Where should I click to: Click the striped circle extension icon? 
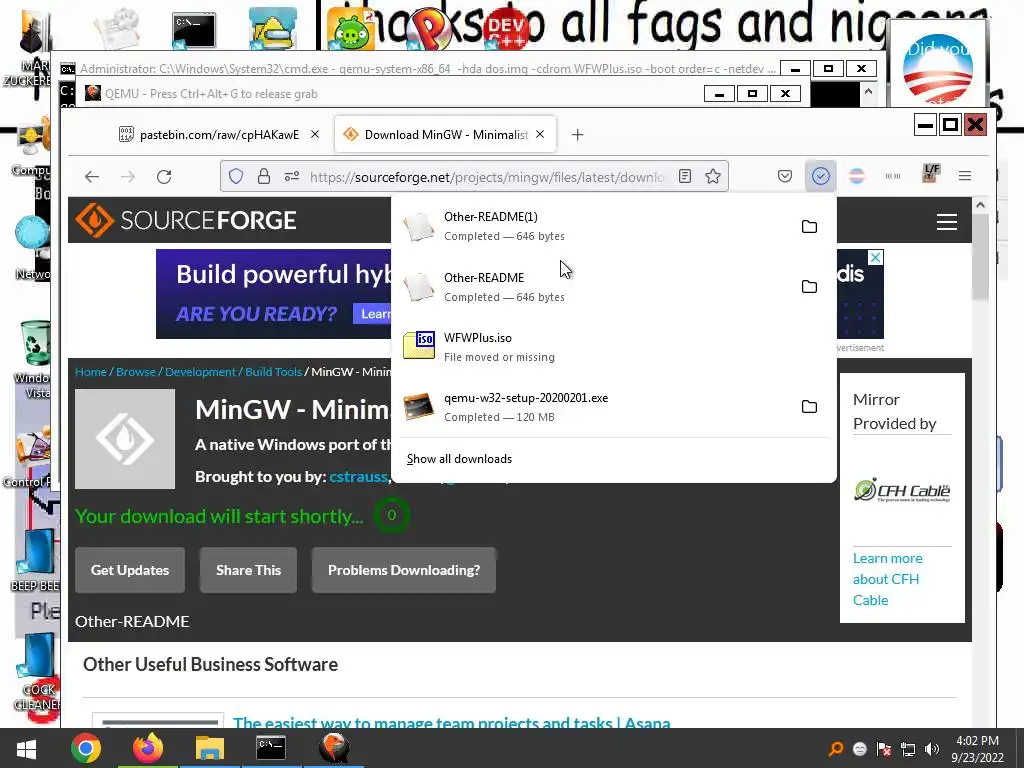tap(857, 176)
